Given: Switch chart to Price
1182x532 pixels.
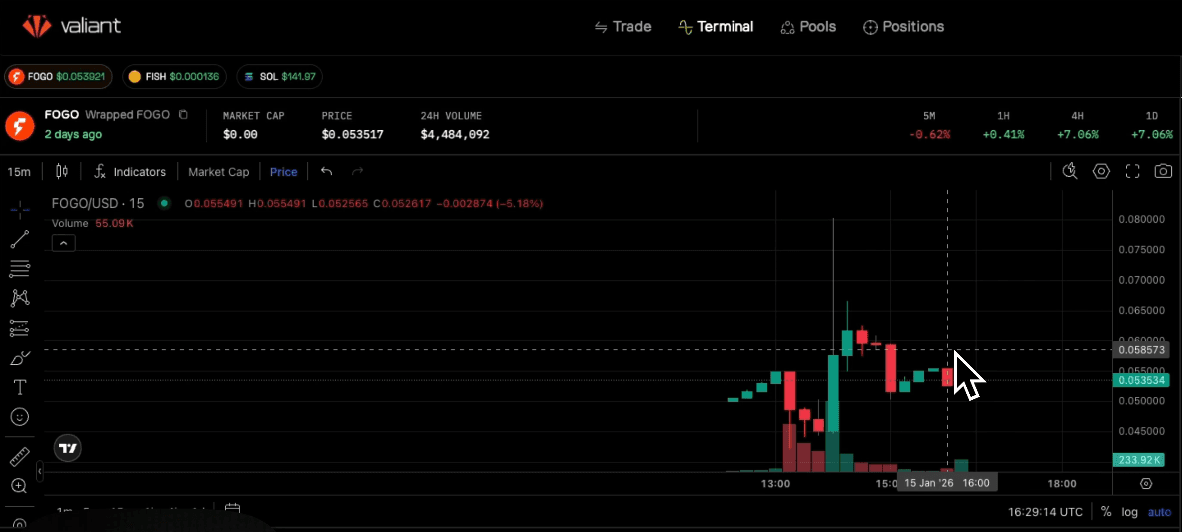Looking at the screenshot, I should [x=283, y=172].
